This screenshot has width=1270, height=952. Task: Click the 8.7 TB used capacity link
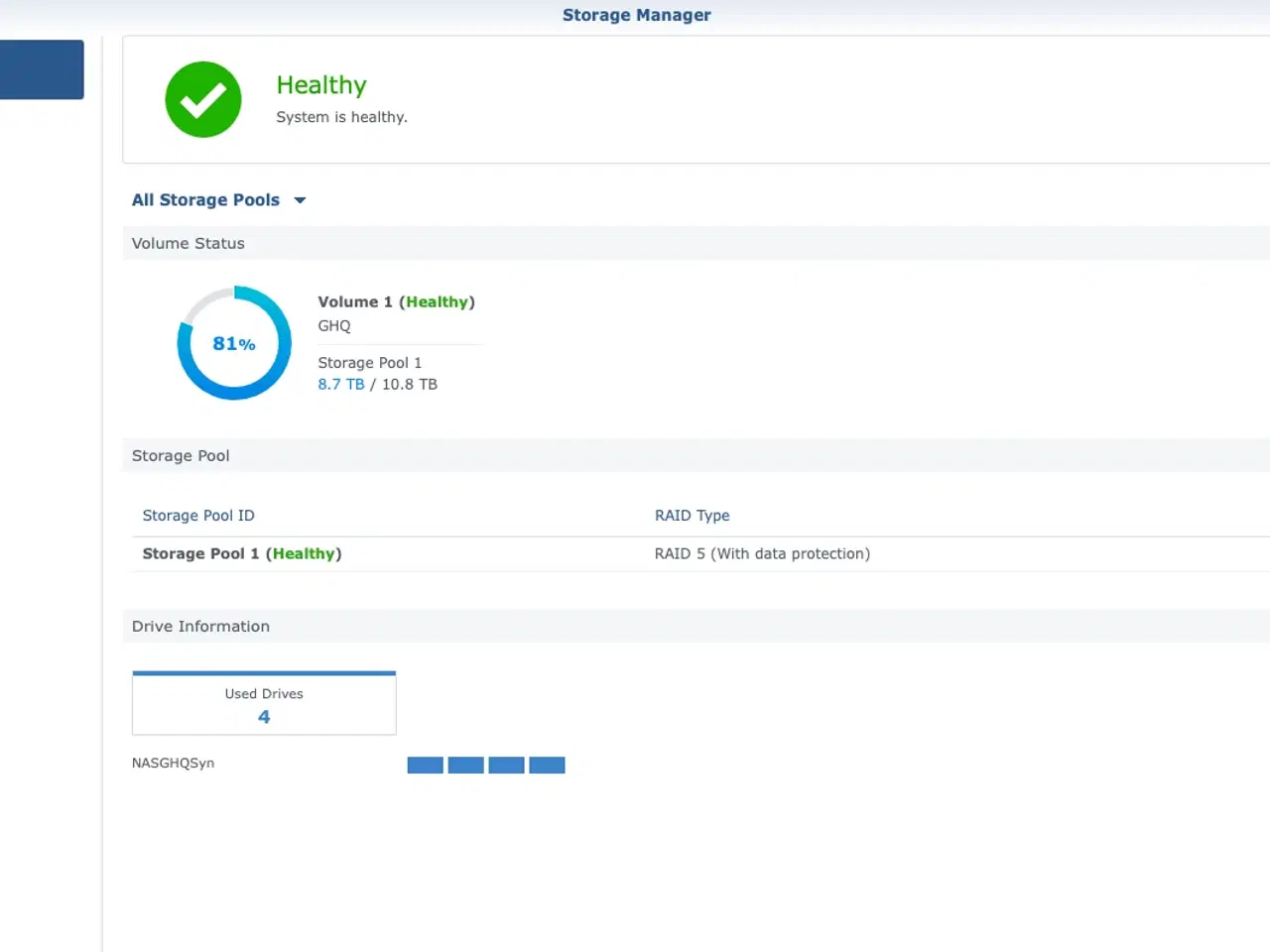coord(340,384)
